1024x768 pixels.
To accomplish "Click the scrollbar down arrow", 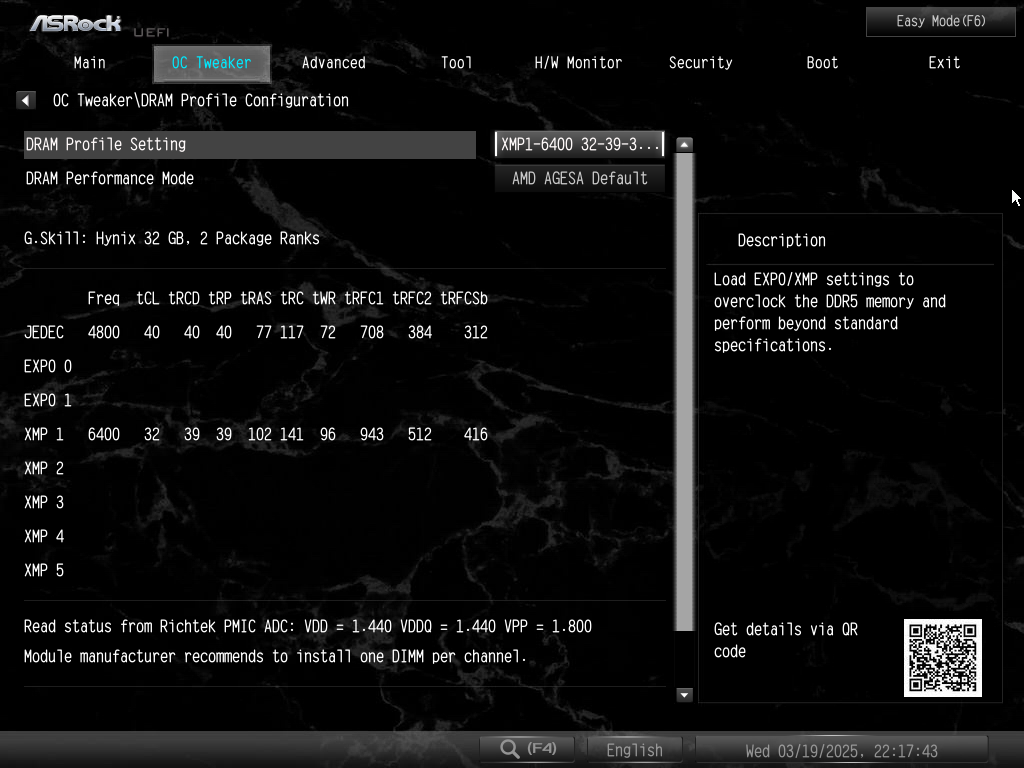I will (684, 694).
